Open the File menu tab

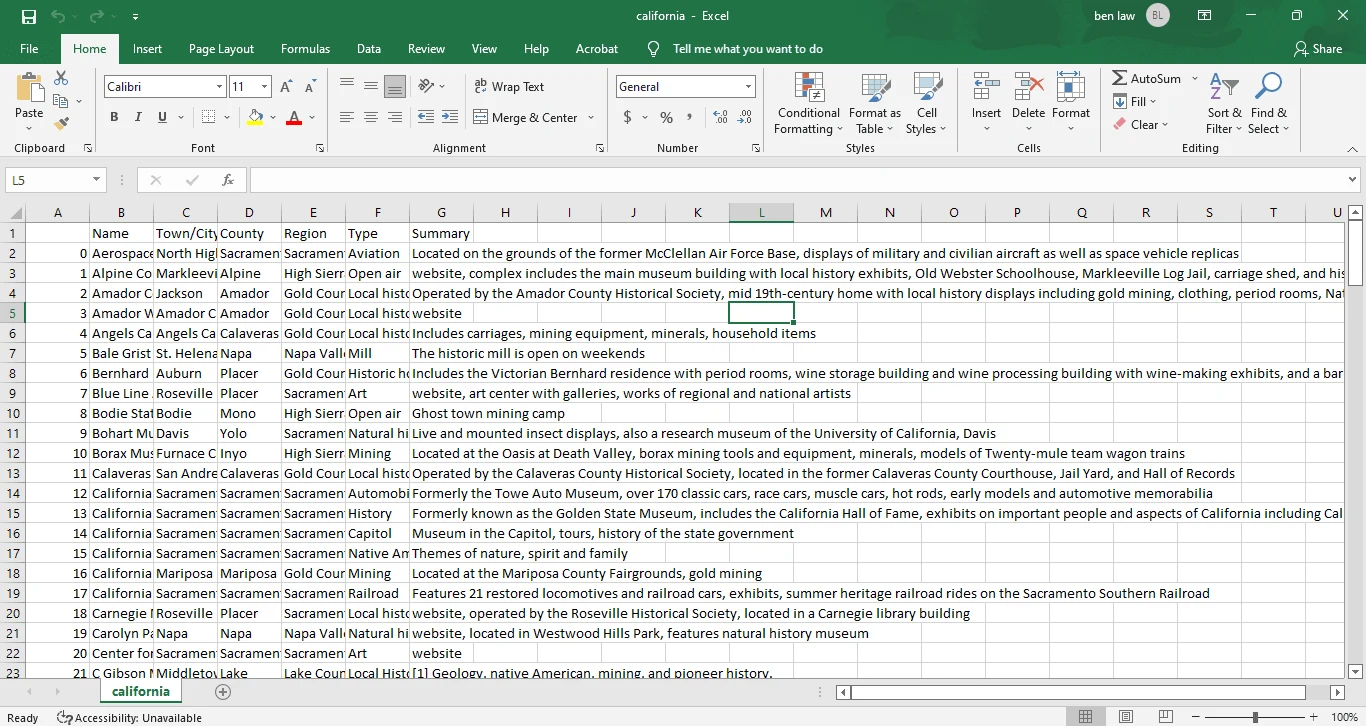[x=29, y=48]
